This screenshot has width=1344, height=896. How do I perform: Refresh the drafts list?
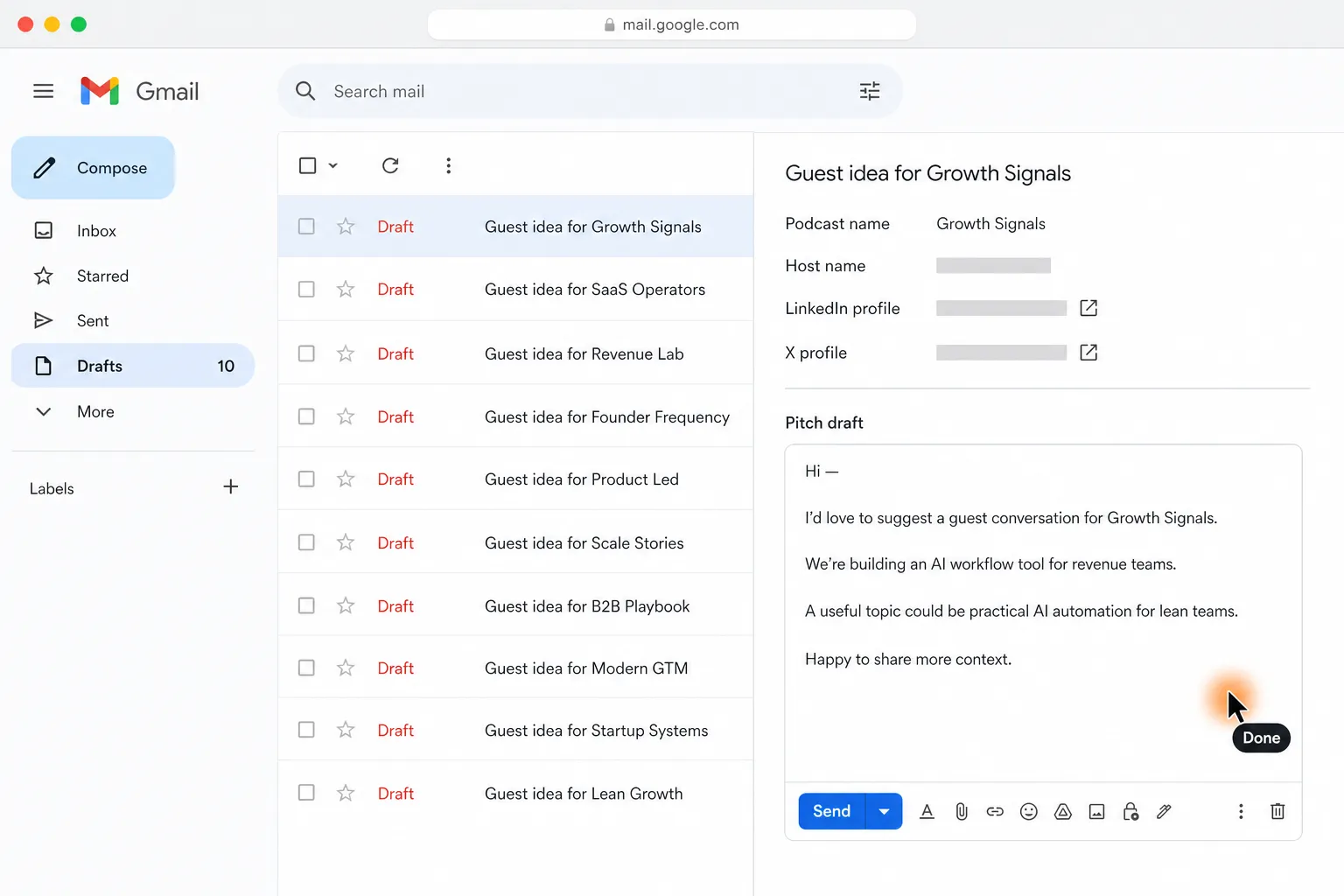(x=390, y=165)
